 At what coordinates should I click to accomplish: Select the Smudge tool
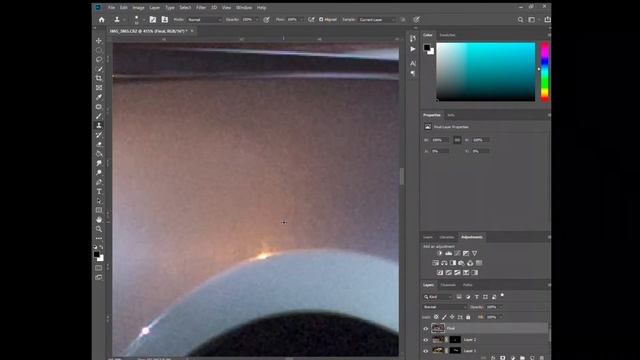[x=99, y=163]
